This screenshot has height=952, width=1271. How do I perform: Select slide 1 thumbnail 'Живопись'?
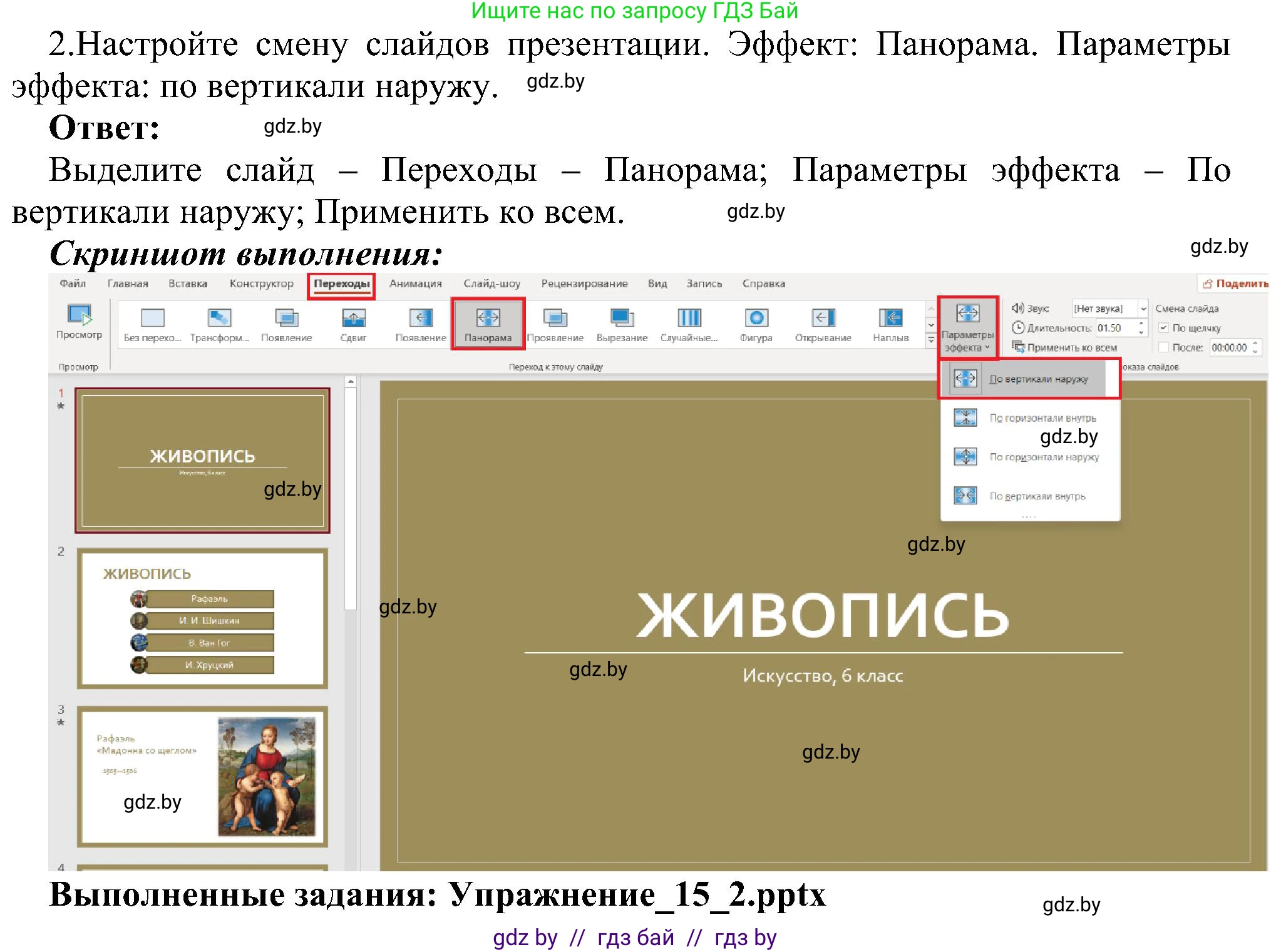coord(202,461)
